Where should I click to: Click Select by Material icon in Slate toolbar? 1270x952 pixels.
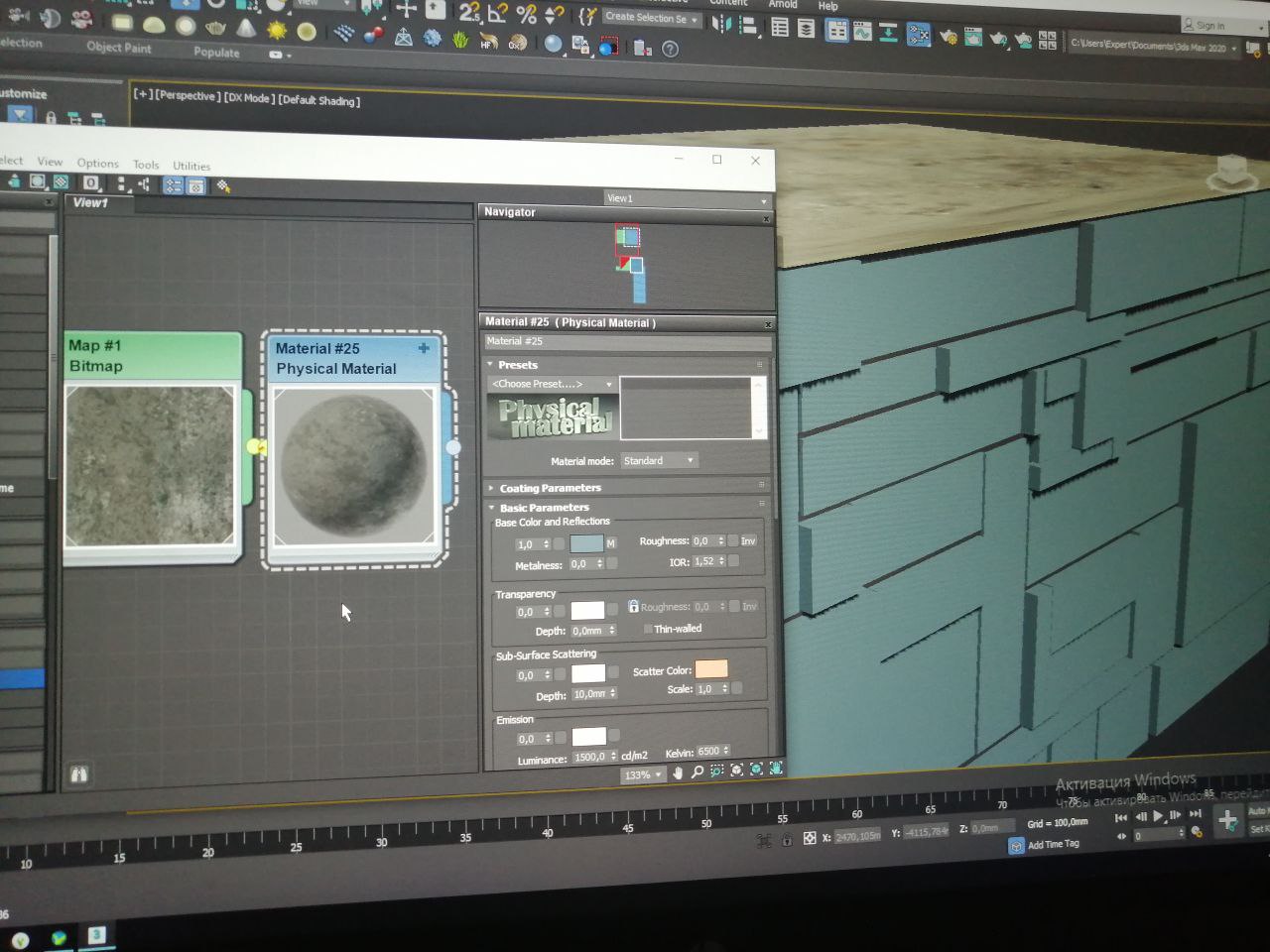(x=223, y=186)
